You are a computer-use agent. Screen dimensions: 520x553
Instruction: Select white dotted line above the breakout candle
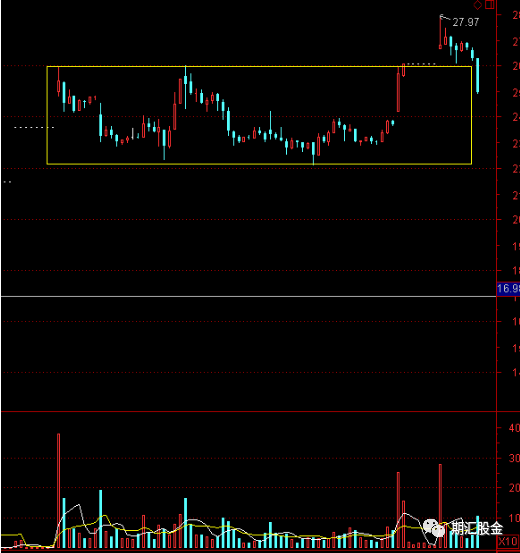point(421,64)
